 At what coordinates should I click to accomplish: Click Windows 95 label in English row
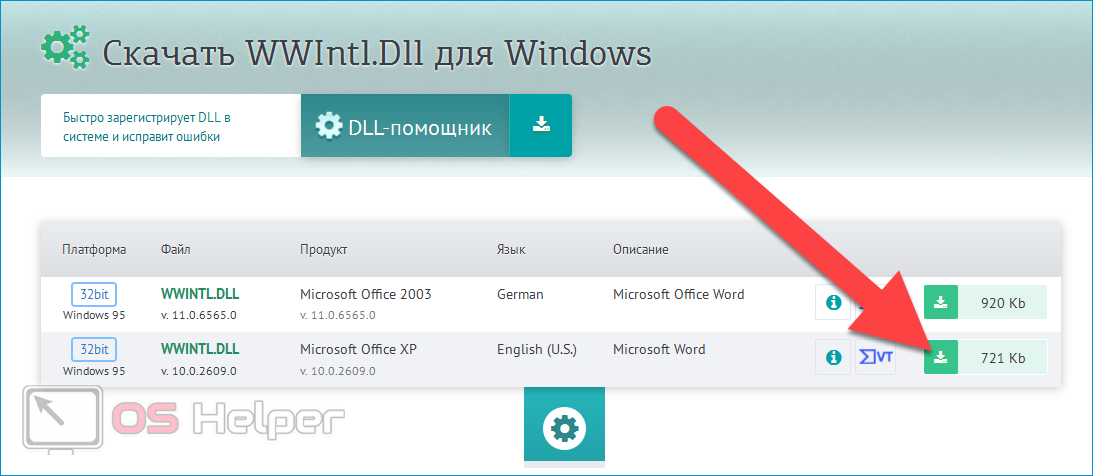(x=94, y=370)
